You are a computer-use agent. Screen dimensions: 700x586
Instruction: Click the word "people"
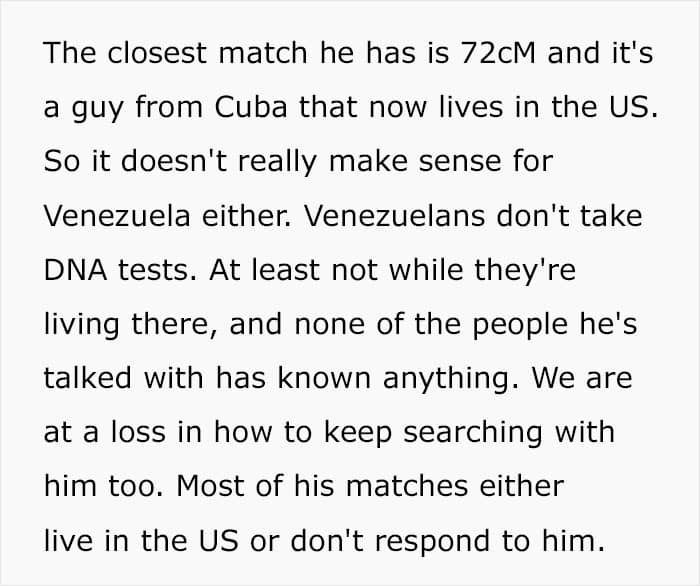click(x=520, y=324)
